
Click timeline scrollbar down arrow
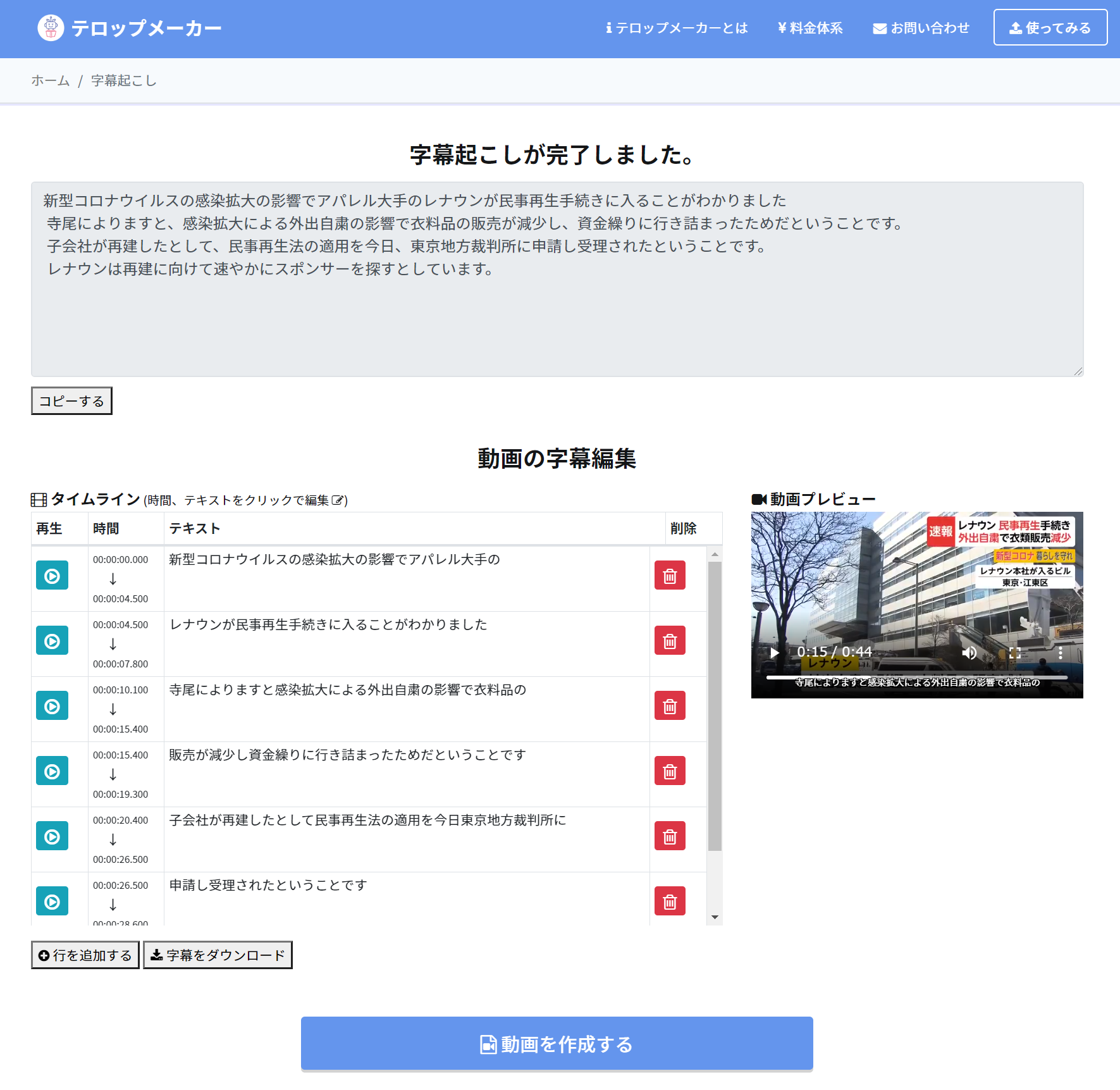point(715,917)
